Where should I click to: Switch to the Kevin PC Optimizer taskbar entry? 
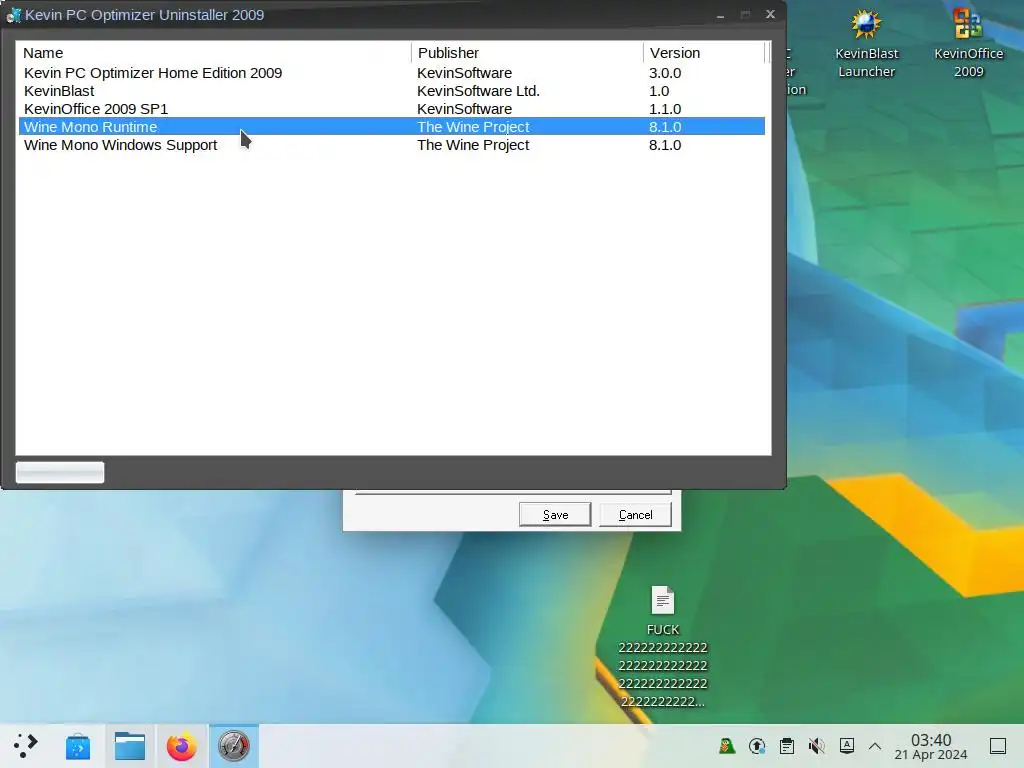tap(234, 746)
